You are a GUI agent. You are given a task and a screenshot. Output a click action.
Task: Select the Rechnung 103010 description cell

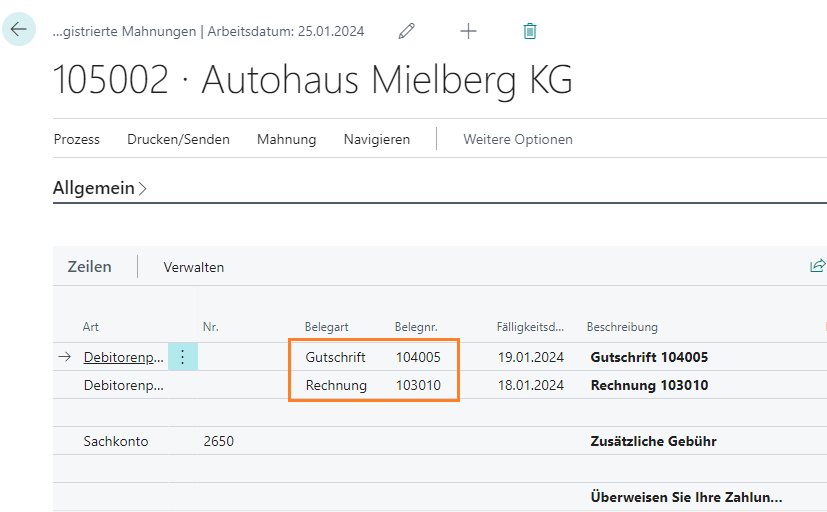(x=649, y=385)
